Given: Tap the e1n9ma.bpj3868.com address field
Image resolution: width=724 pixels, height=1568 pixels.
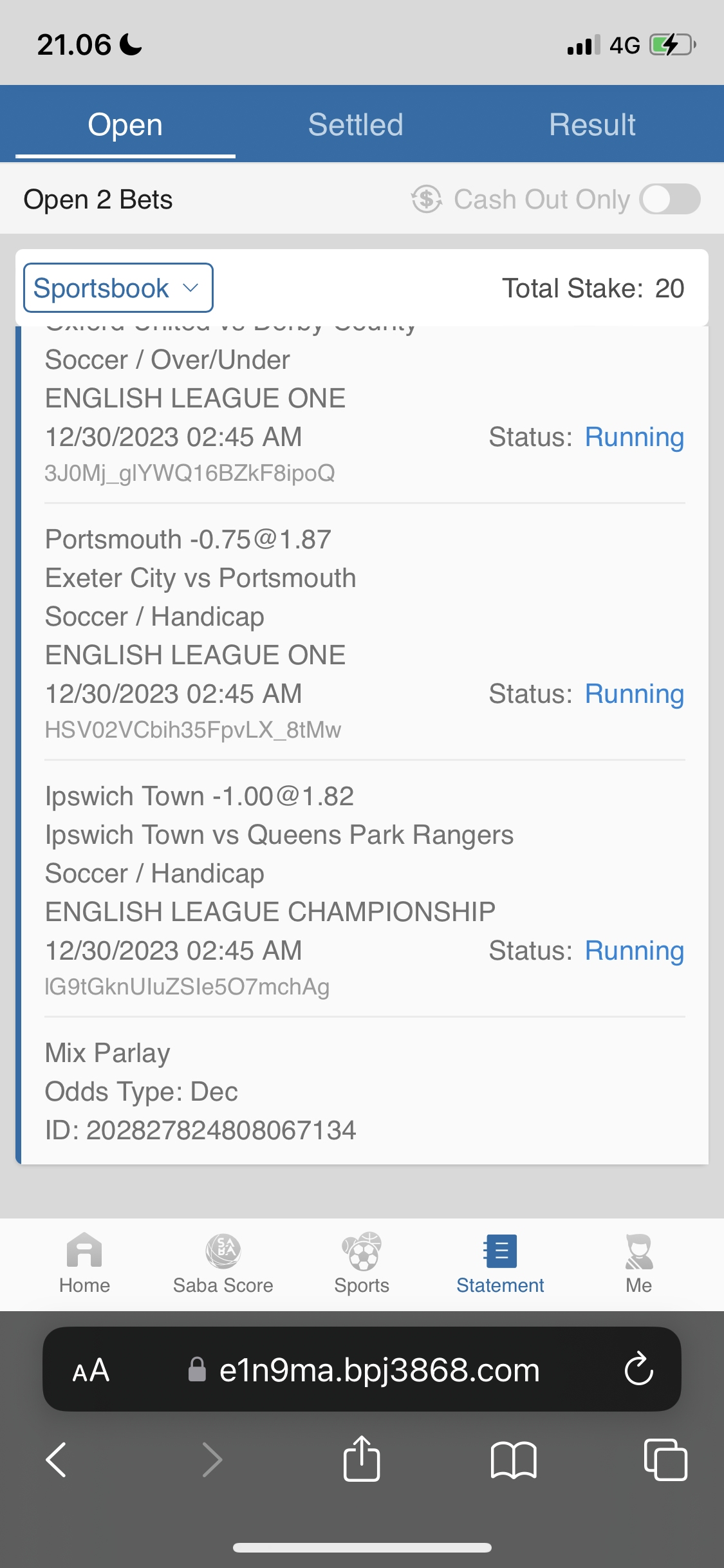Looking at the screenshot, I should 379,1370.
